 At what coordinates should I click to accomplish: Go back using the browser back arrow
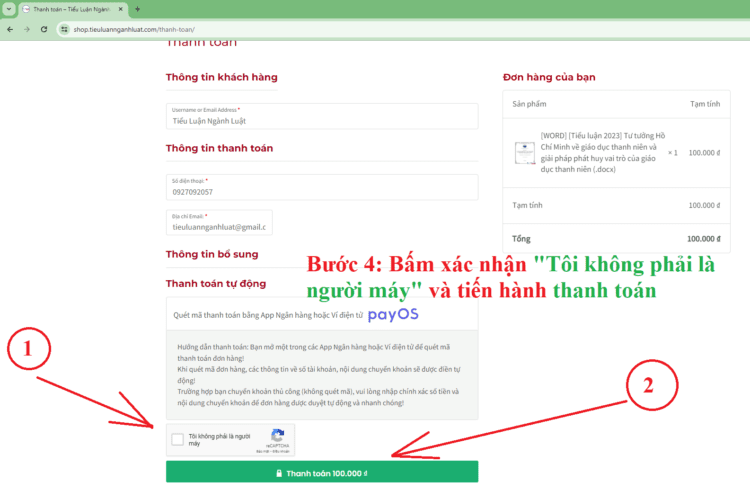pos(9,29)
